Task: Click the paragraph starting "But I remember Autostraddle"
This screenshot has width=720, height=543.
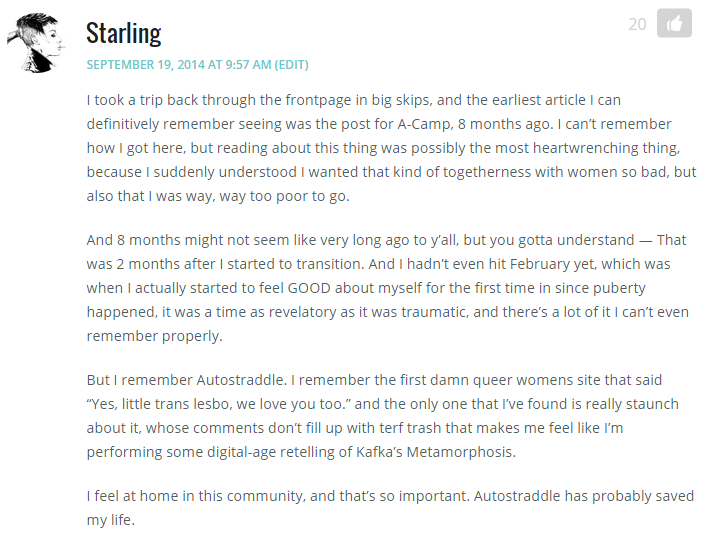Action: point(382,416)
